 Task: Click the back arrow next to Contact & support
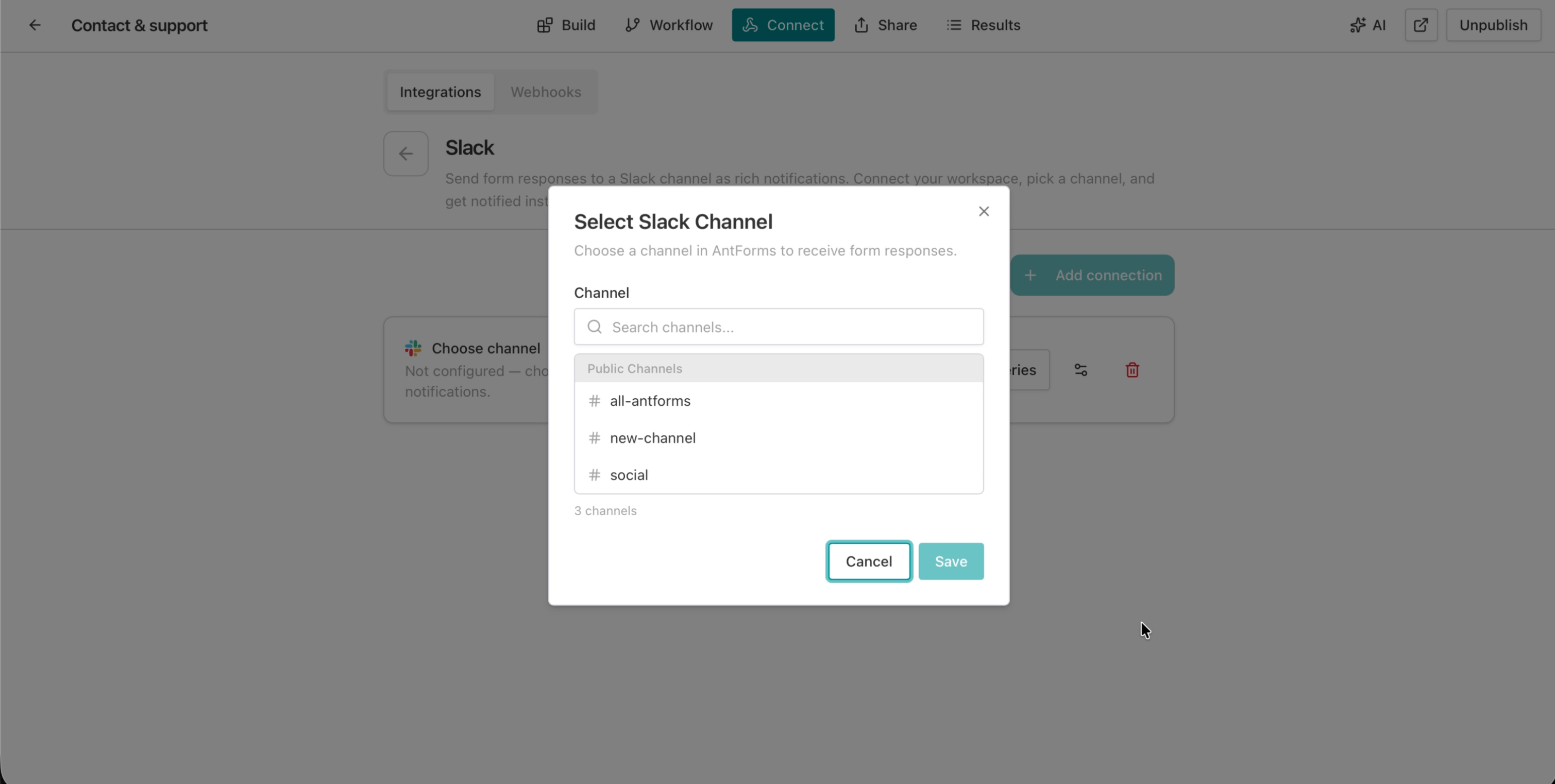[x=35, y=25]
